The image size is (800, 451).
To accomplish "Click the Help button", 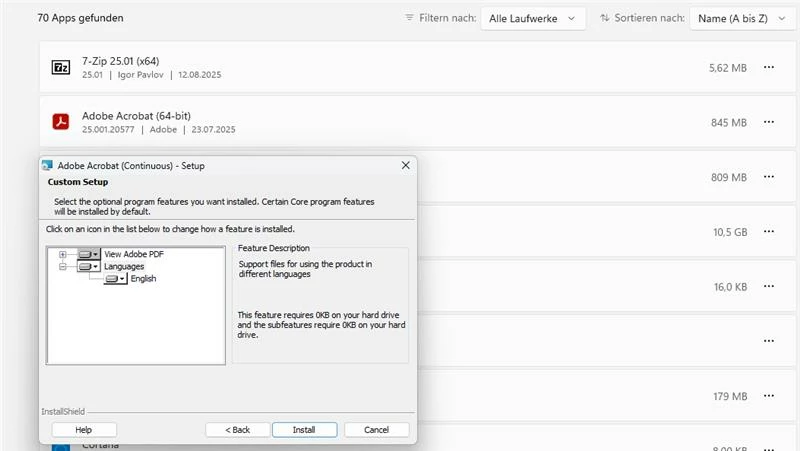I will (x=84, y=430).
